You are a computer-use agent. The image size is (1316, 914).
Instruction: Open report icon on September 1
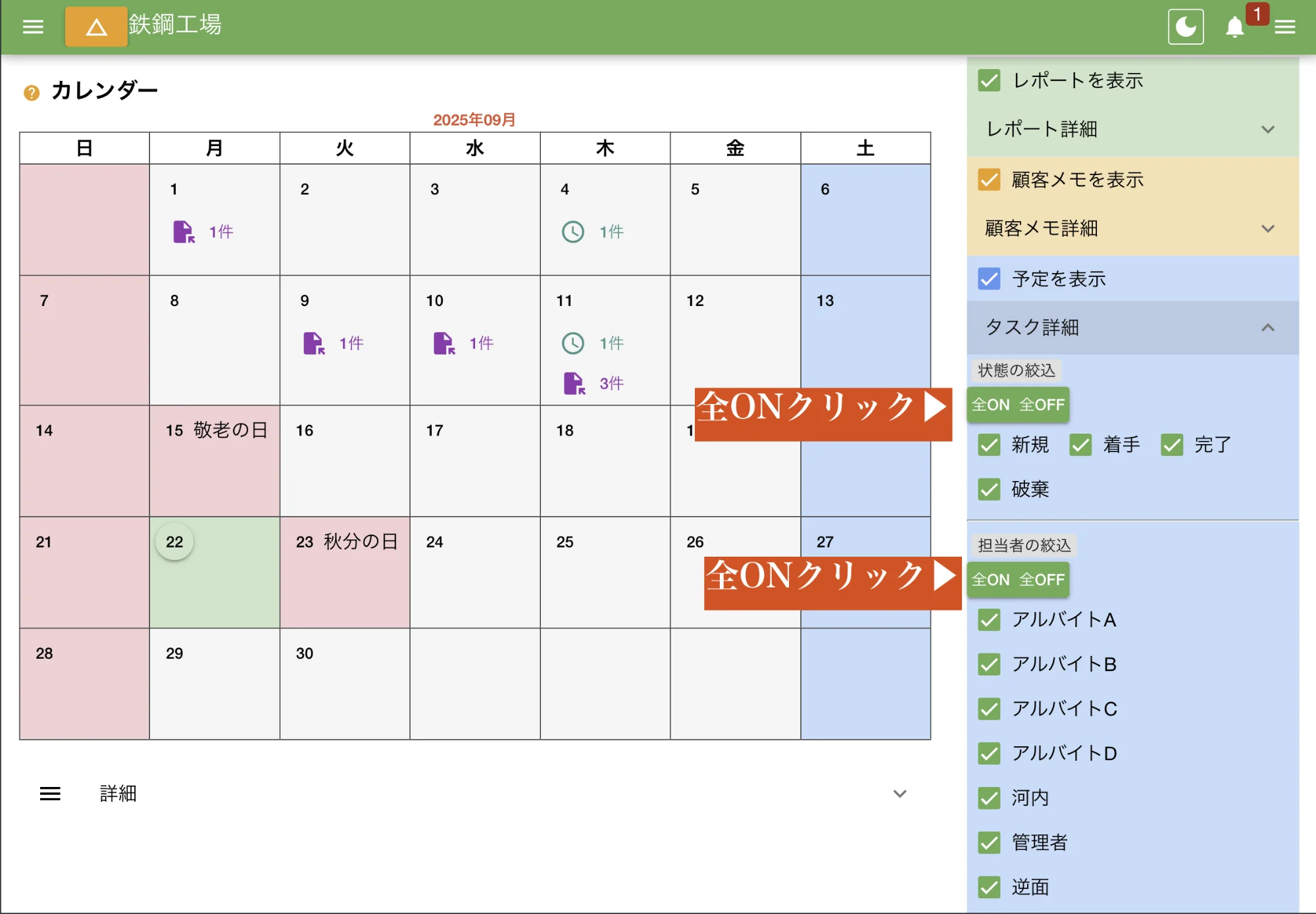click(x=184, y=232)
